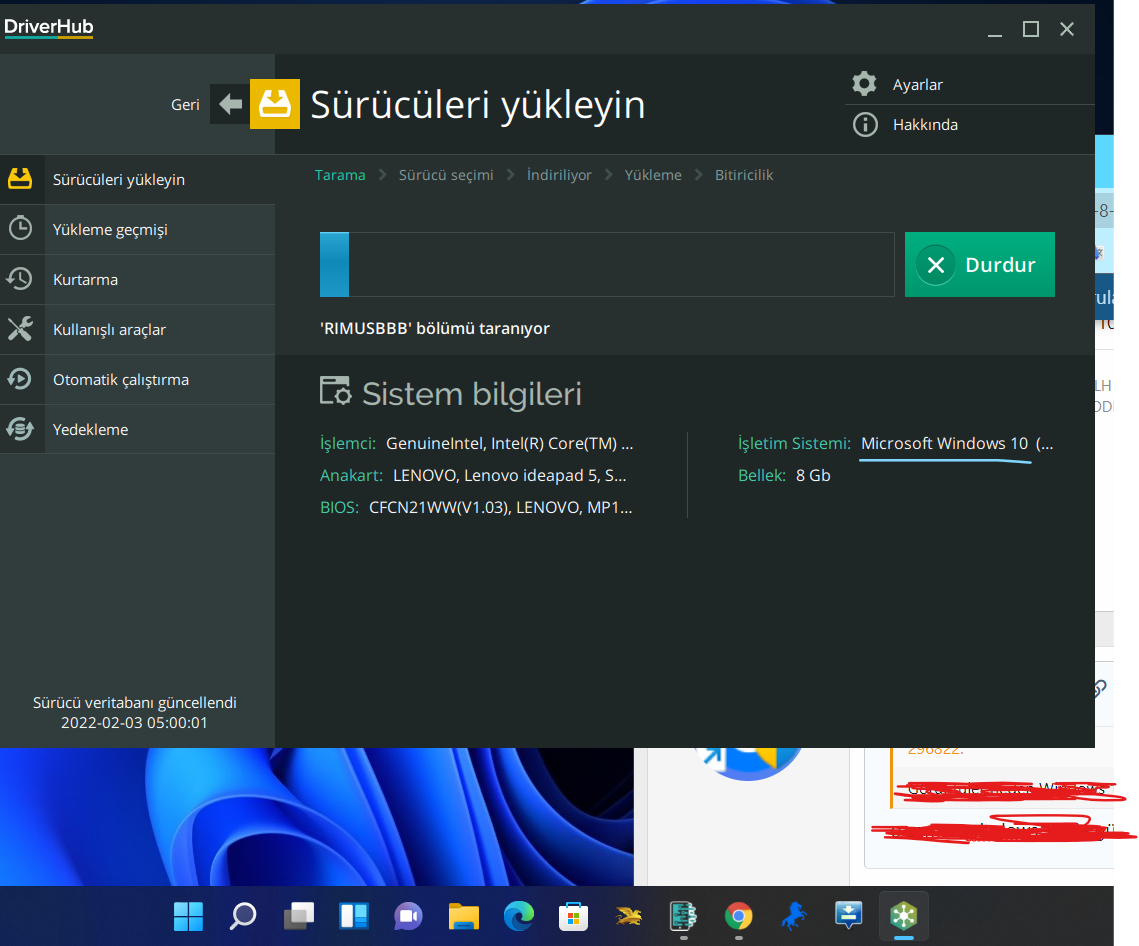Click the Ayarlar link
Screen dimensions: 1139x946
tap(917, 84)
